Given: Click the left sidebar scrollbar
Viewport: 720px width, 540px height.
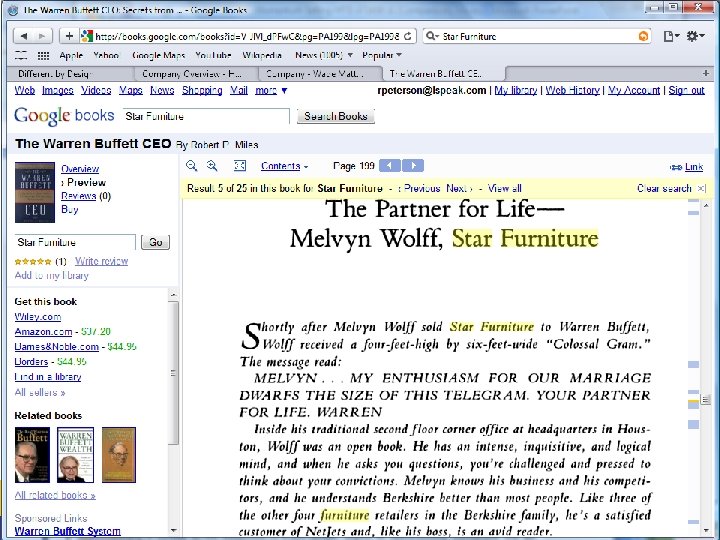Looking at the screenshot, I should [x=173, y=373].
